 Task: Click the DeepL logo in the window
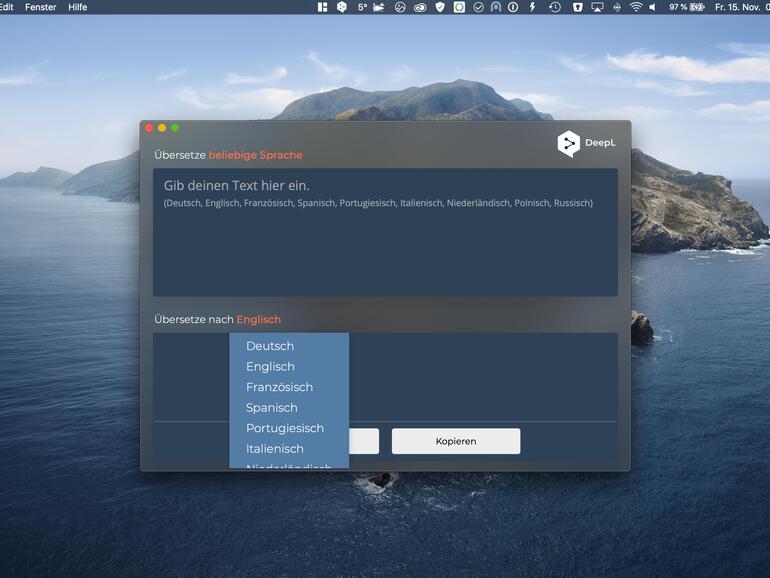tap(586, 143)
